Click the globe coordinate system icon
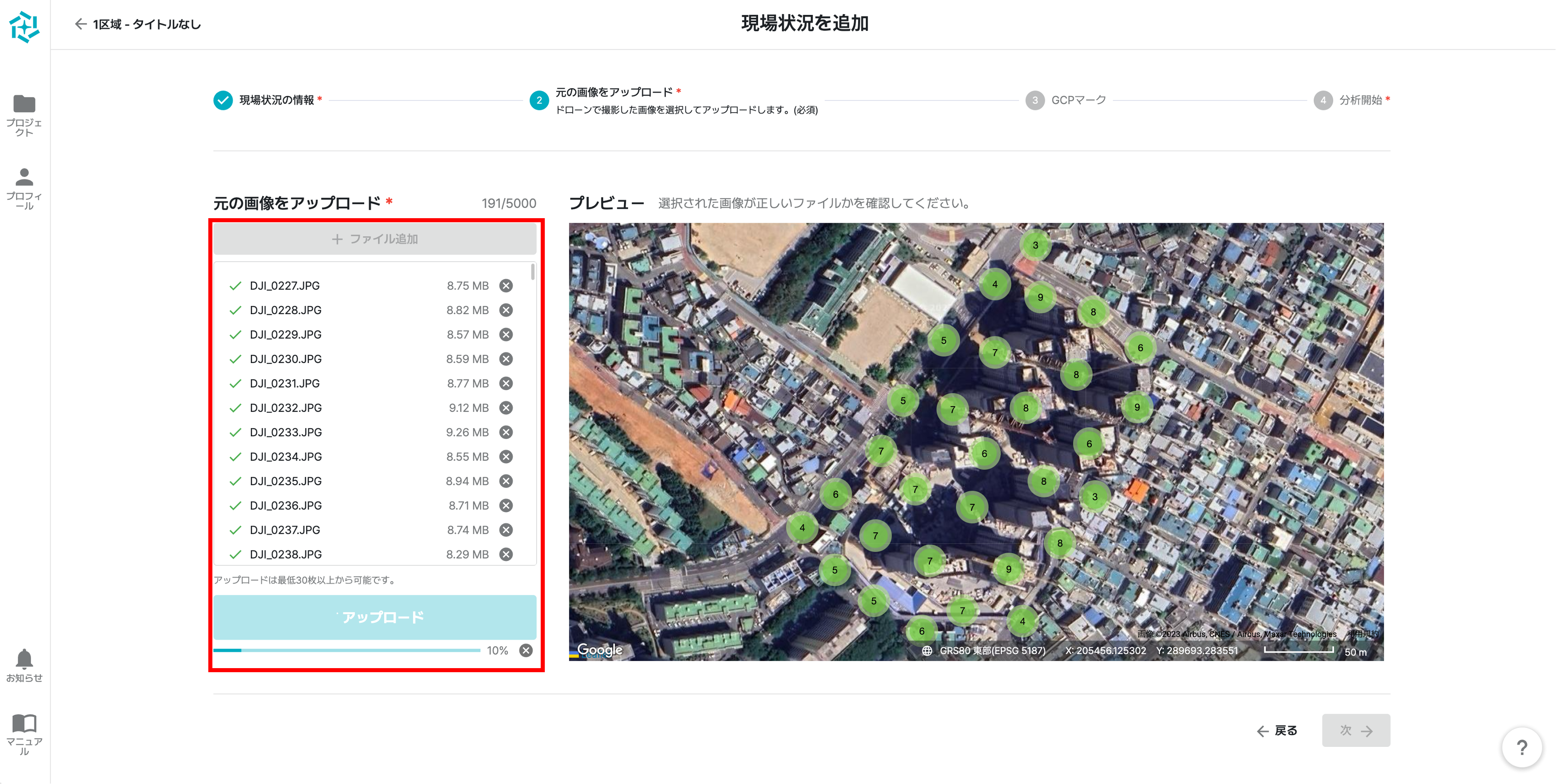Image resolution: width=1556 pixels, height=784 pixels. [x=927, y=650]
